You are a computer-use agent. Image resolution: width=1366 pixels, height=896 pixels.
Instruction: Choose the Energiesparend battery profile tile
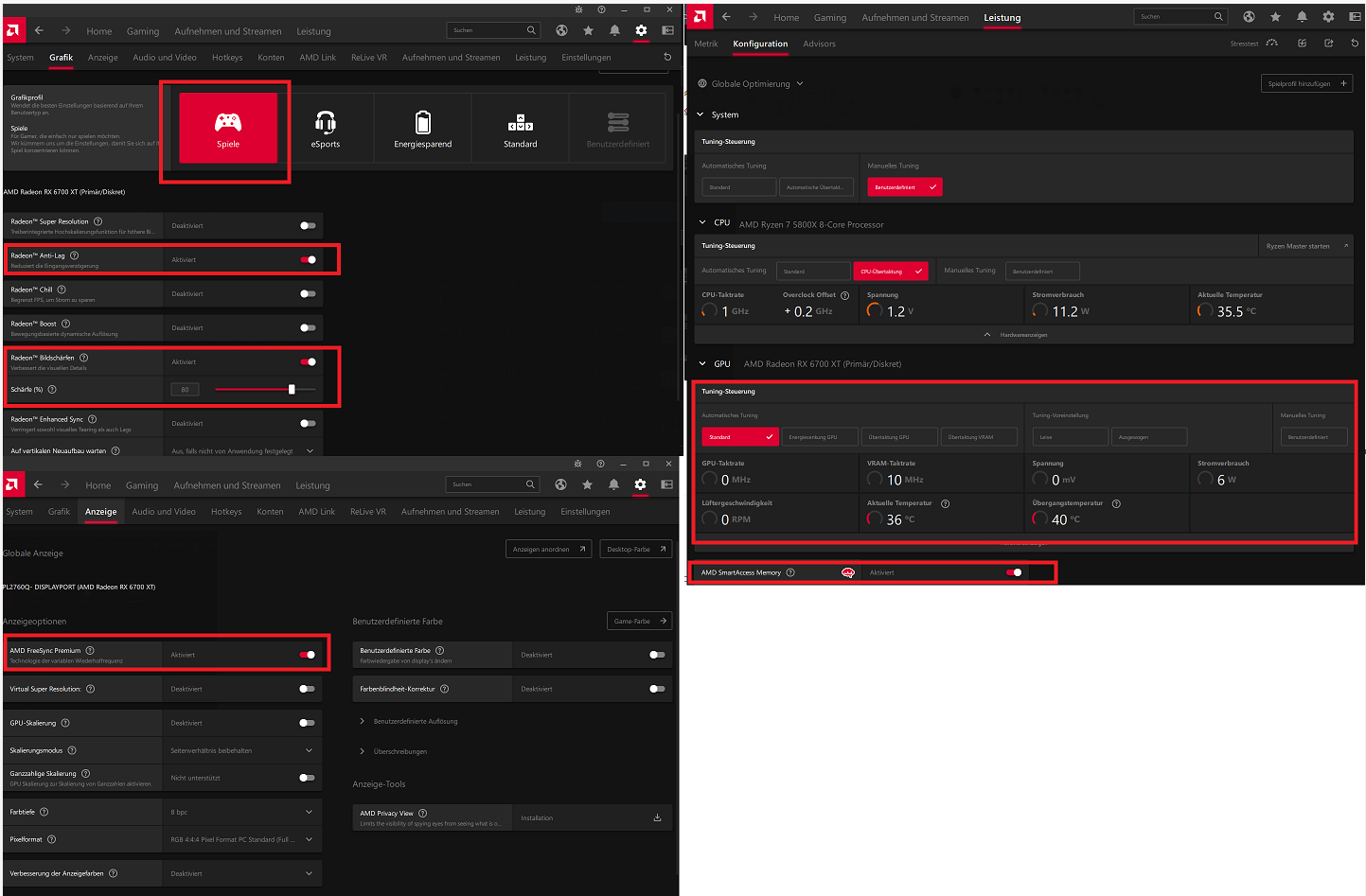(x=423, y=128)
